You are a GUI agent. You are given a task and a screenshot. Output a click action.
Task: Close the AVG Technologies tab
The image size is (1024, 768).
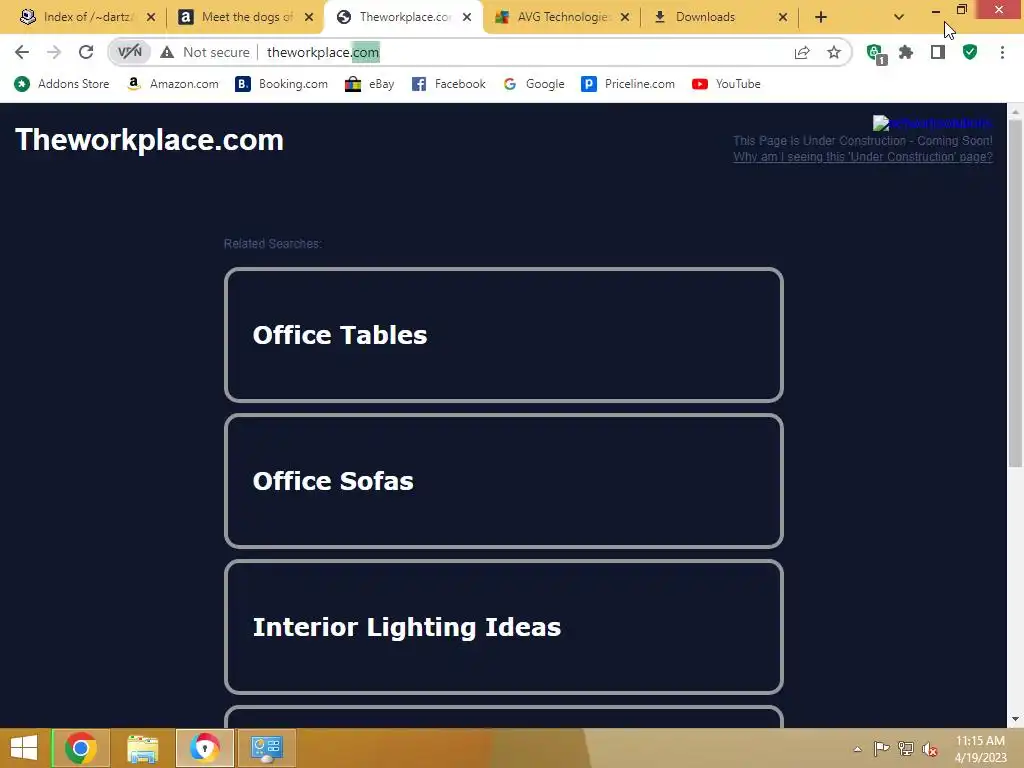(625, 18)
